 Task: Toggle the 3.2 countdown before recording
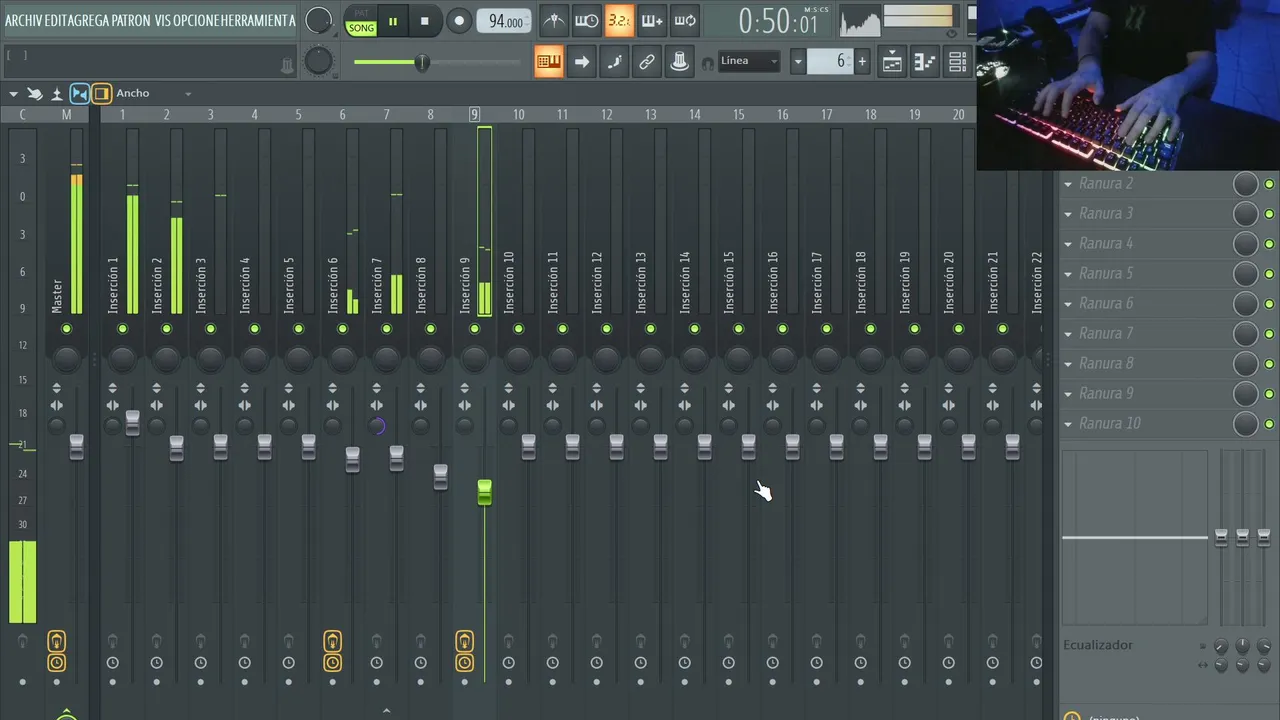[x=619, y=20]
